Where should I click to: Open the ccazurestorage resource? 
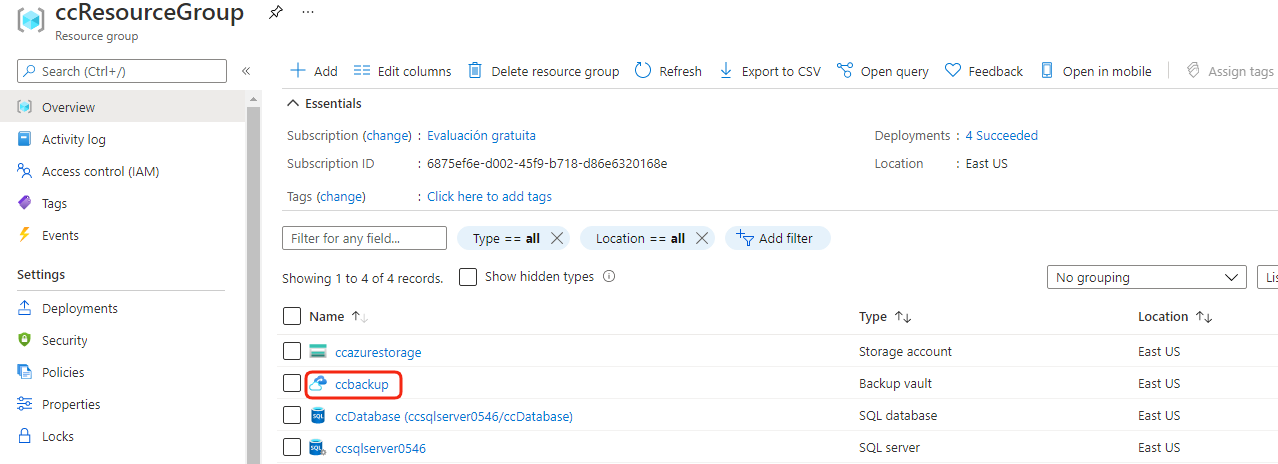tap(378, 352)
